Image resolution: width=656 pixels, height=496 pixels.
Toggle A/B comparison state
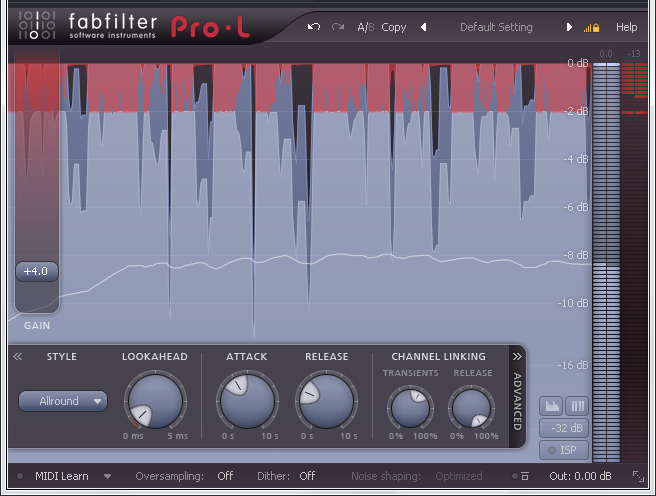[x=366, y=28]
